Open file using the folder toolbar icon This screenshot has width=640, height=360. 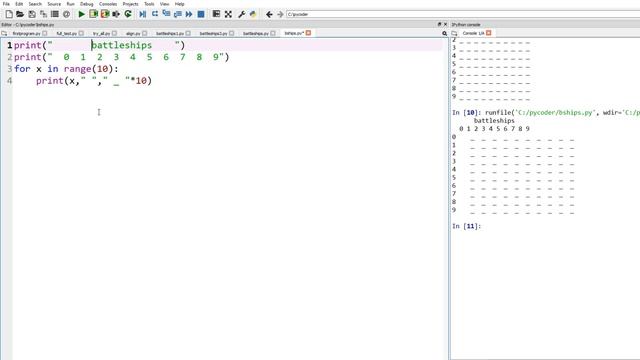point(20,14)
